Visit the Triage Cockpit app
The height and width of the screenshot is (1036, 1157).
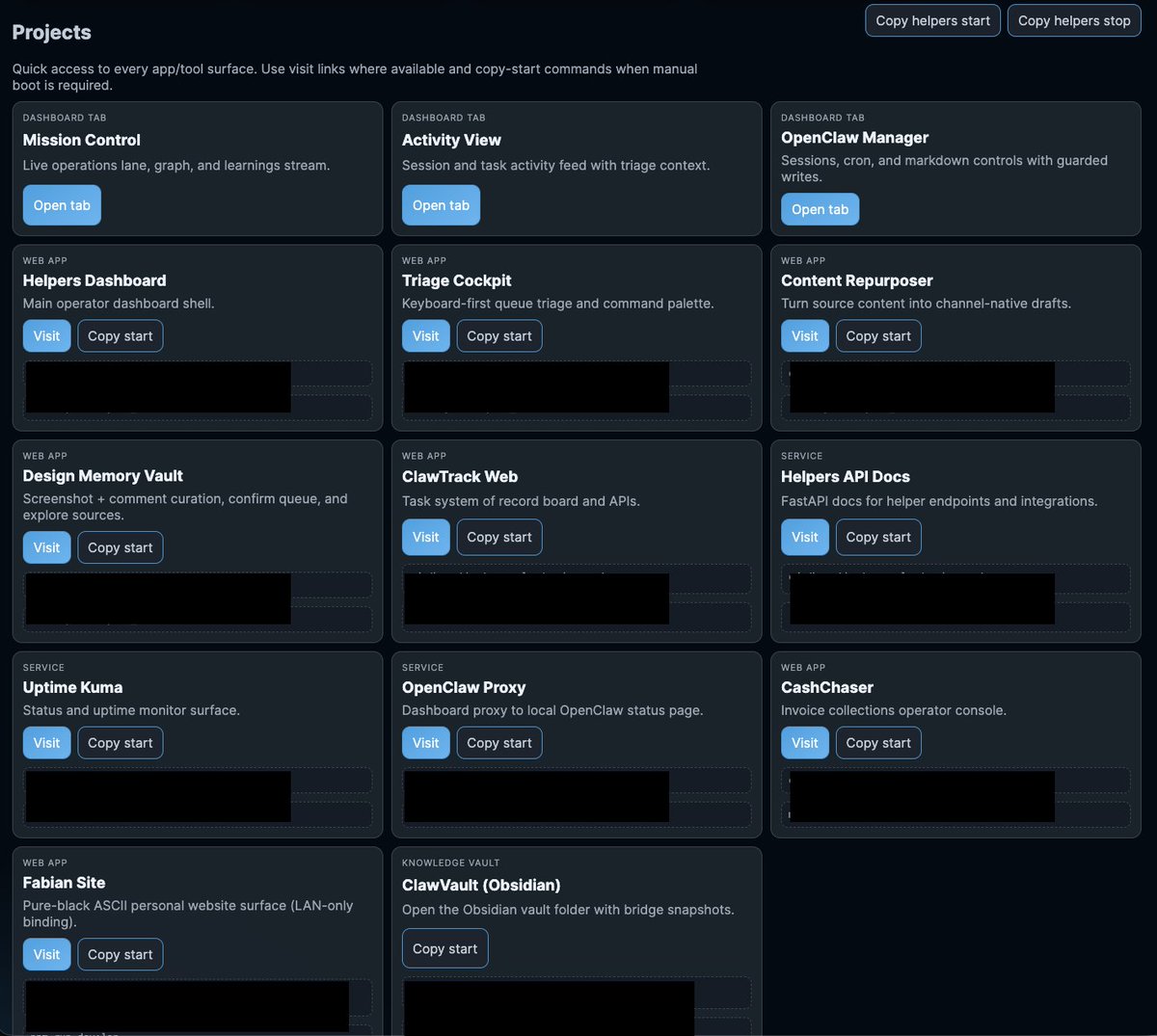pyautogui.click(x=425, y=336)
